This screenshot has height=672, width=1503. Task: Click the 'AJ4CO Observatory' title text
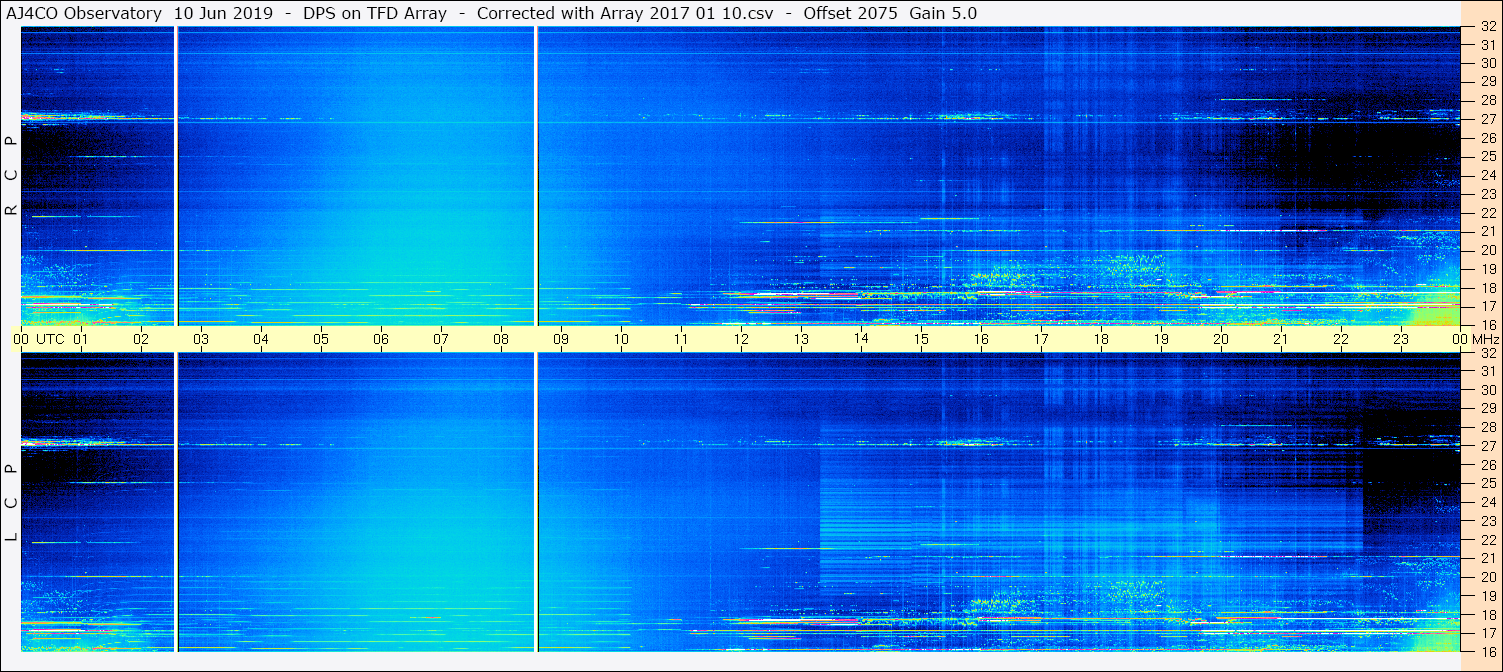point(84,14)
